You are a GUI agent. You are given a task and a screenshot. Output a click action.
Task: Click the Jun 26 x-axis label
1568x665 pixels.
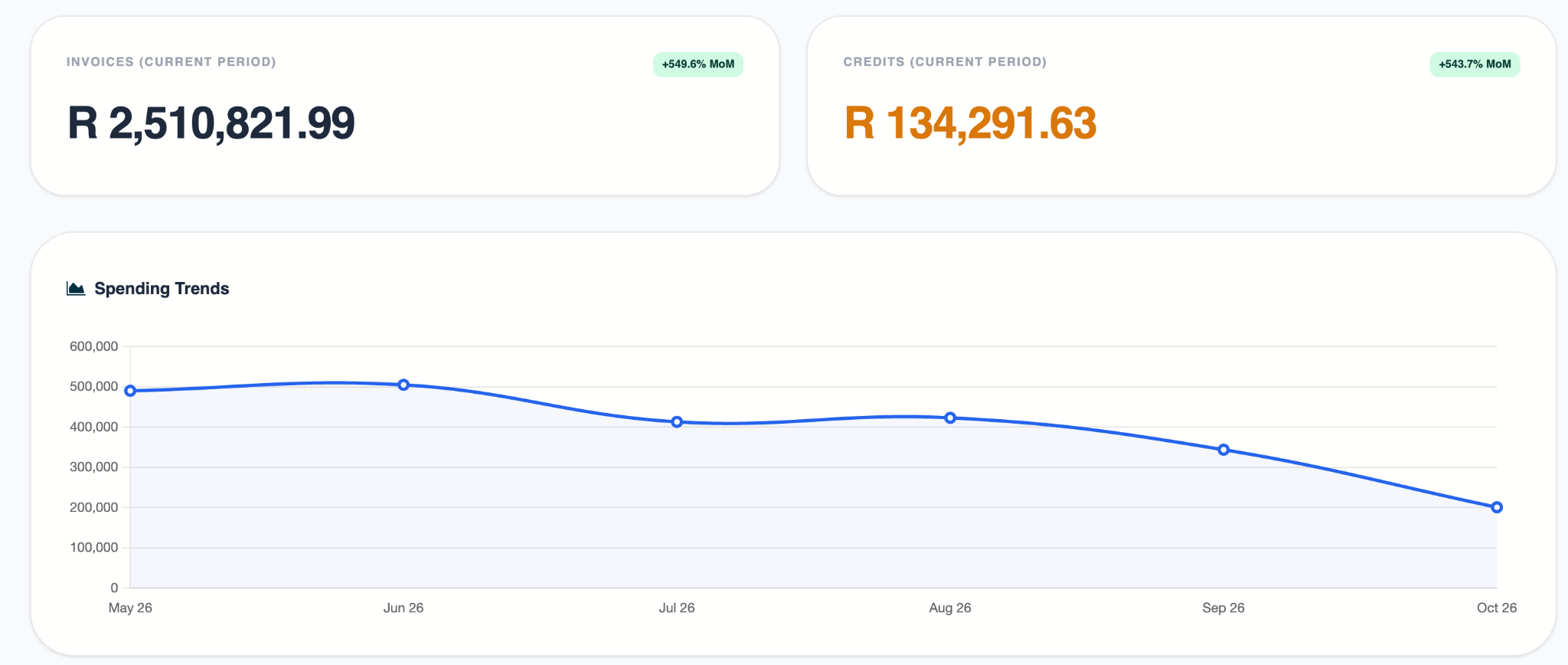point(403,608)
